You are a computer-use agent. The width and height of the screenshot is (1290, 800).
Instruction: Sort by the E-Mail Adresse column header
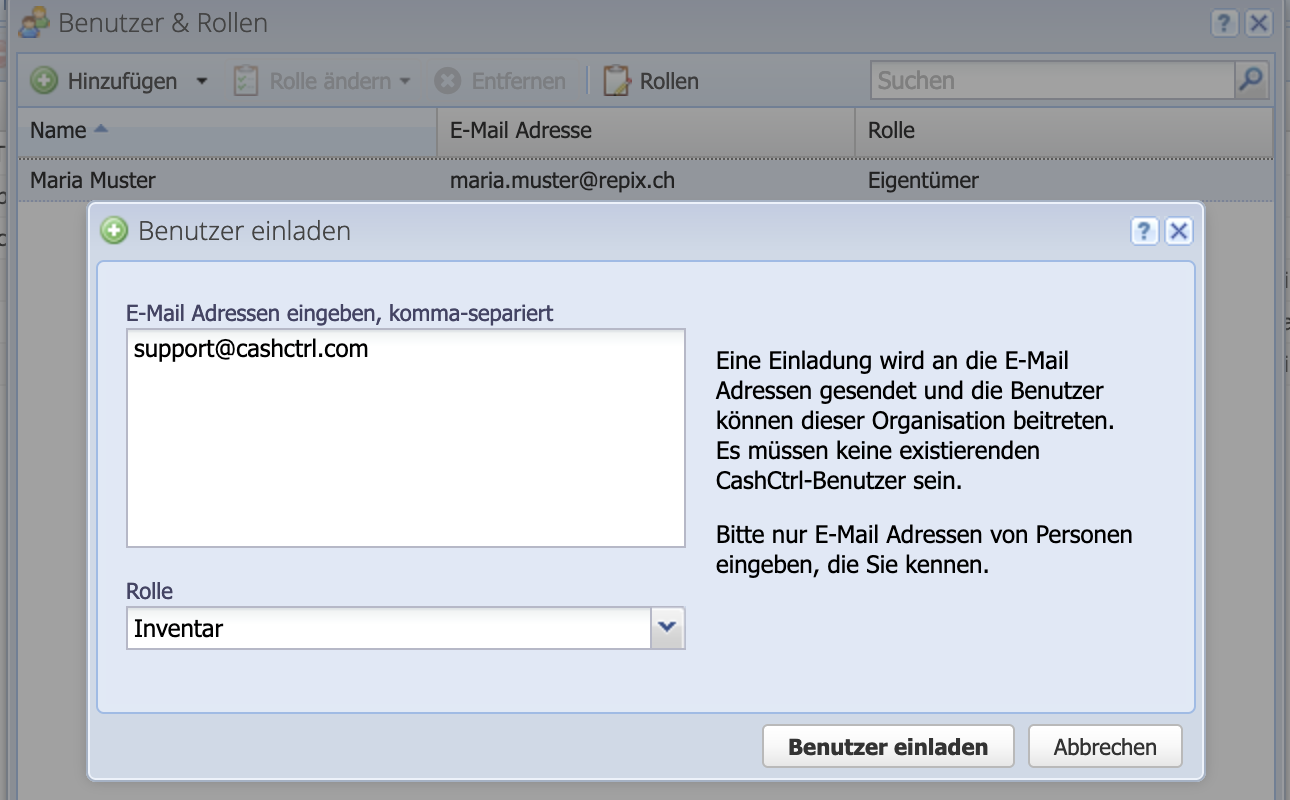click(x=520, y=130)
